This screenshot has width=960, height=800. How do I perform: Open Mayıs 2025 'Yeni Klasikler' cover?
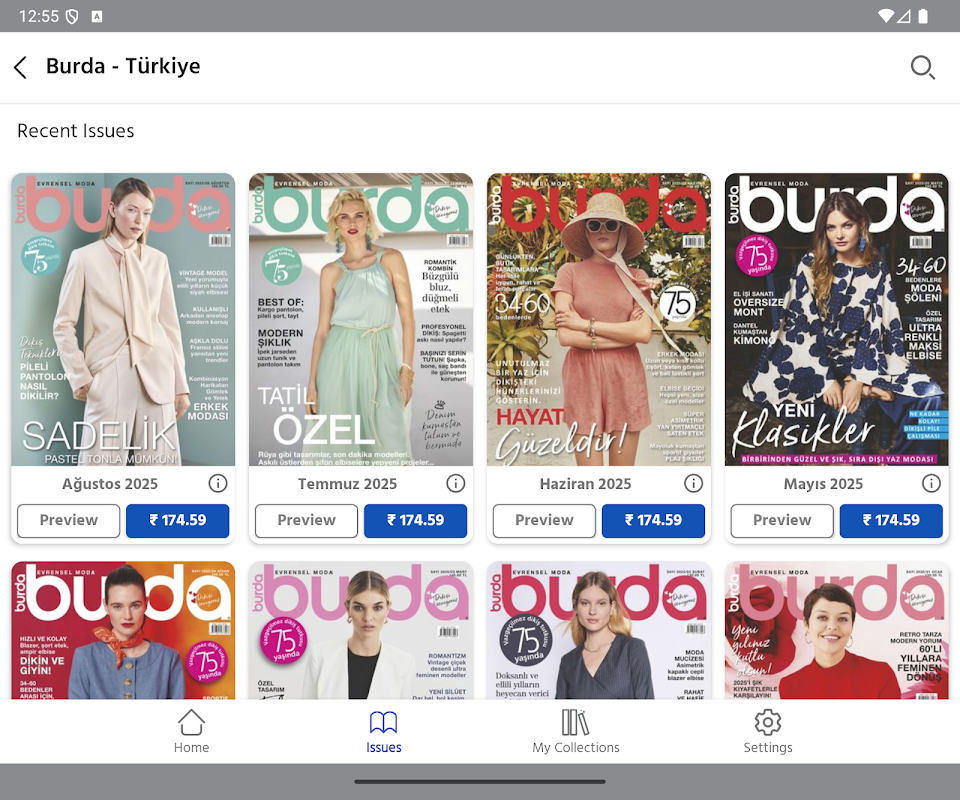point(836,320)
